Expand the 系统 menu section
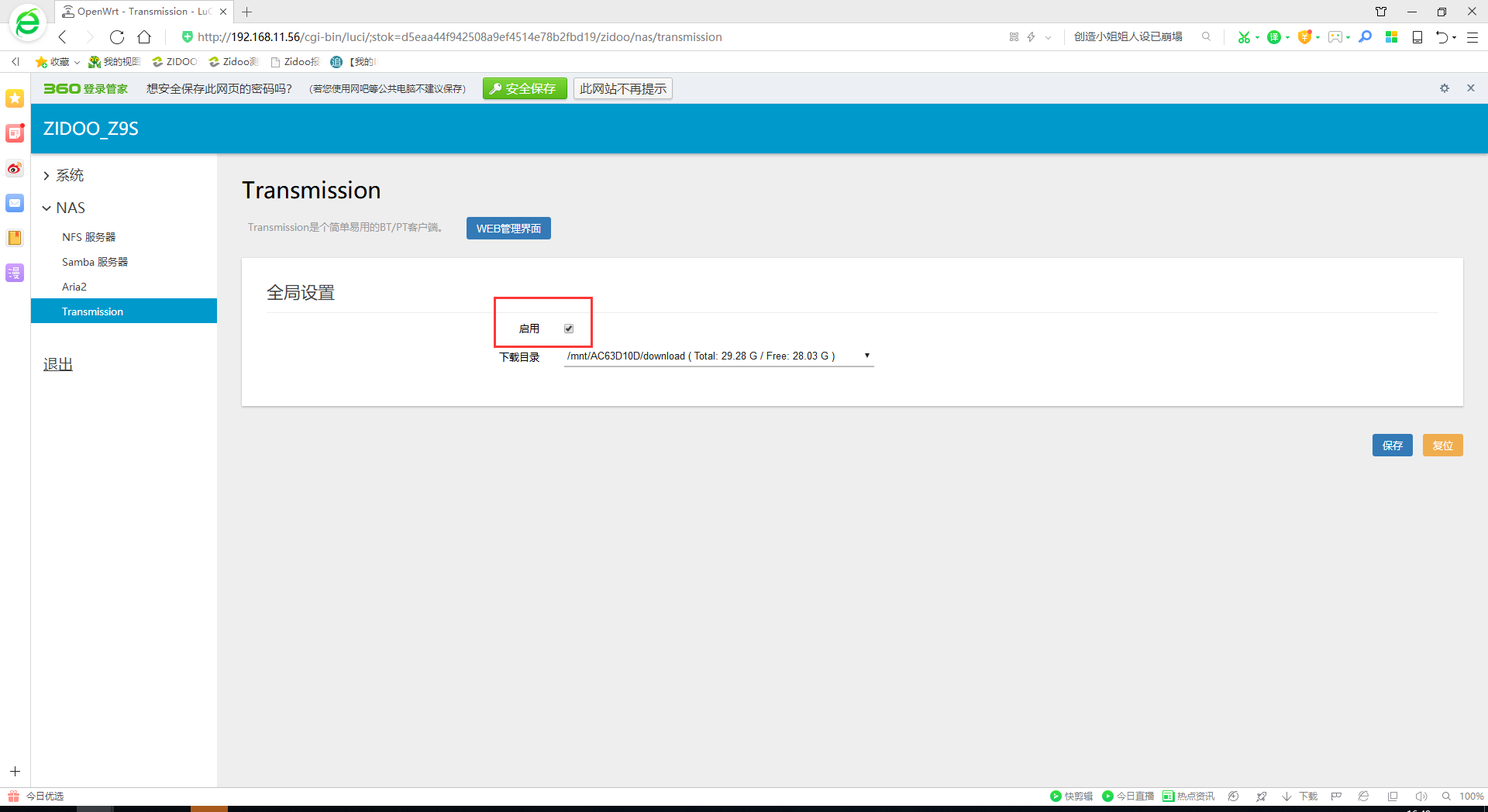 tap(69, 176)
